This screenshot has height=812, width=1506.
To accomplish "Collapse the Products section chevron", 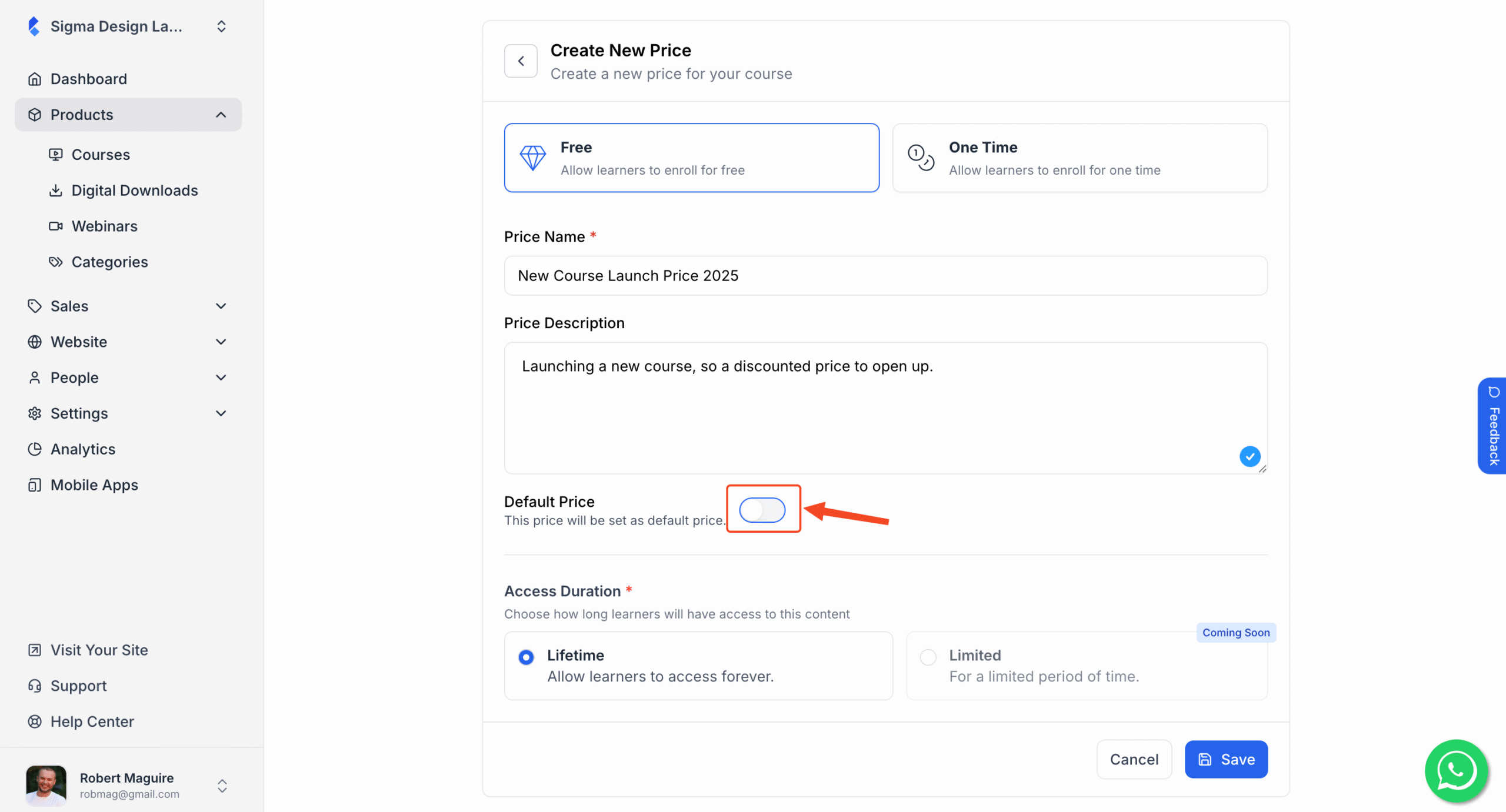I will pyautogui.click(x=221, y=114).
